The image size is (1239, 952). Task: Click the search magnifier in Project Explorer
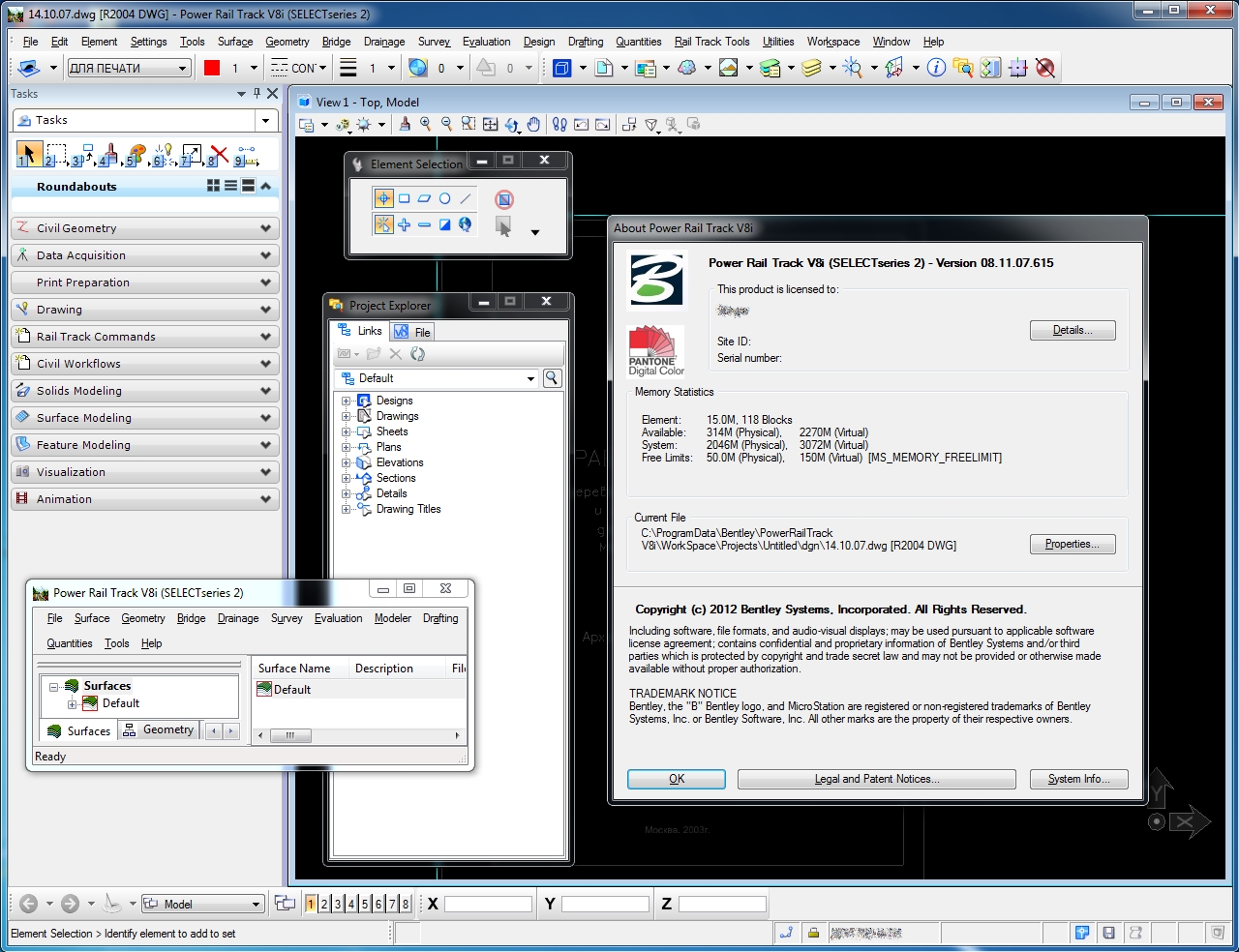coord(552,378)
